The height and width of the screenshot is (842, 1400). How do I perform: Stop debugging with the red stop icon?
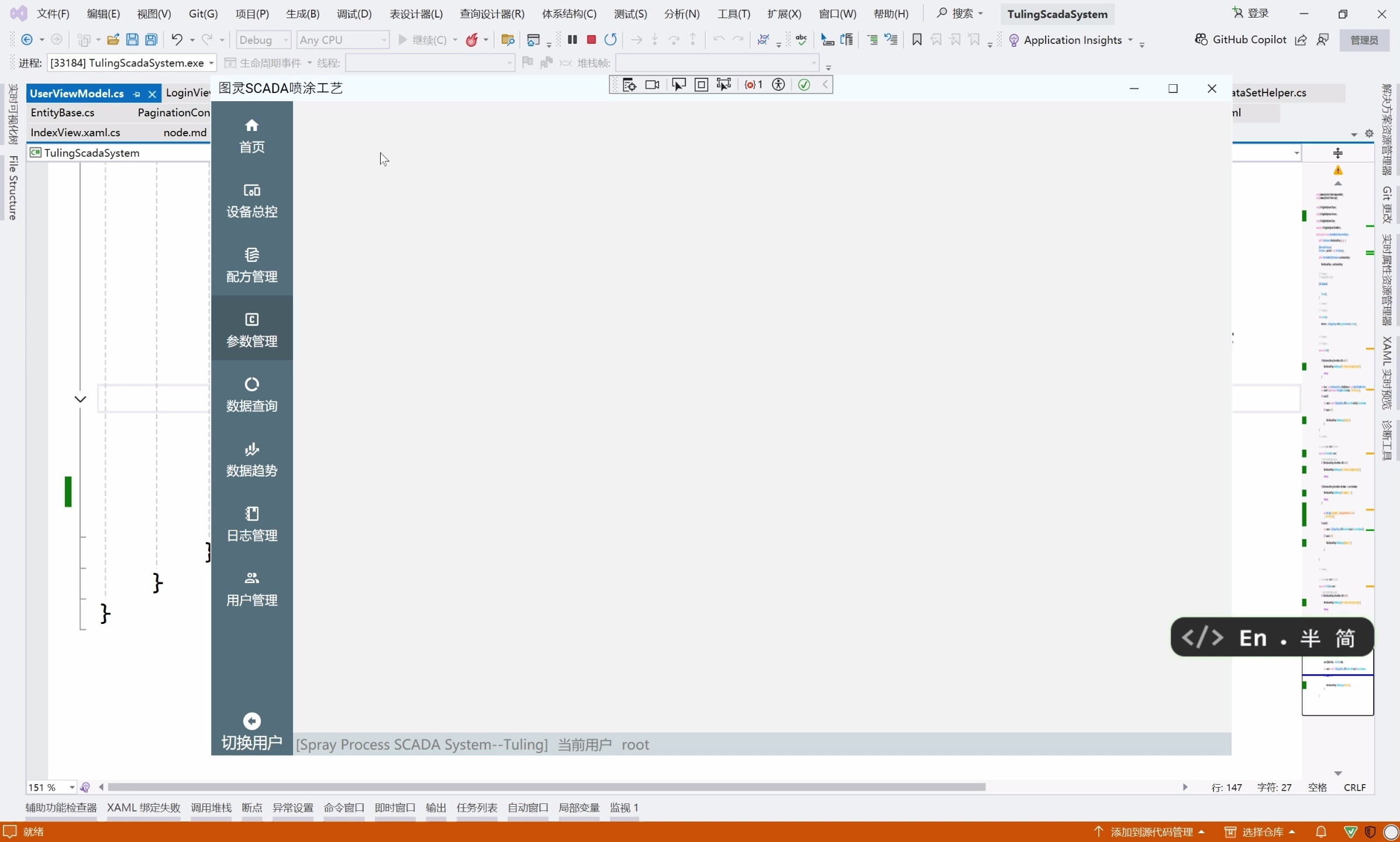[591, 40]
